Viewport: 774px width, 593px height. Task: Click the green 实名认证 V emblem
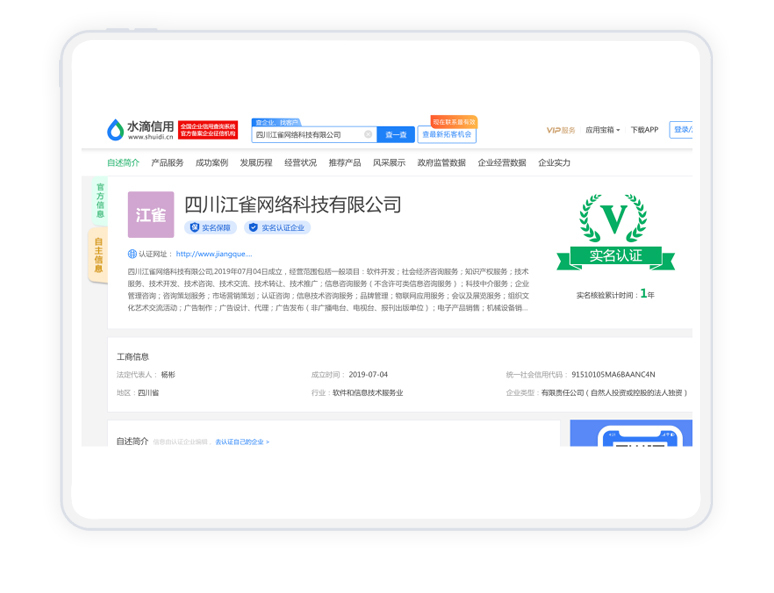pos(615,233)
